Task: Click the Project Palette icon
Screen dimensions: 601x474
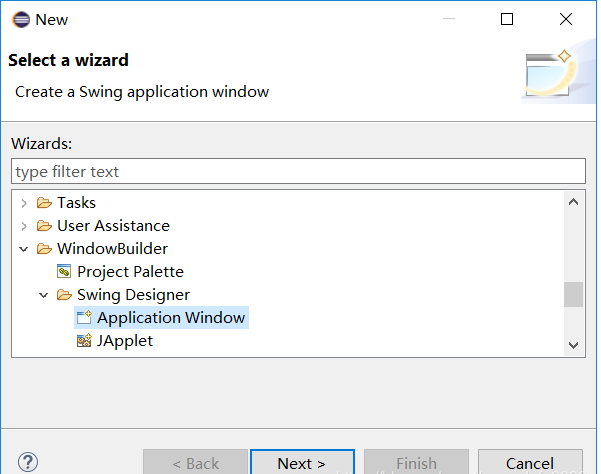Action: (64, 271)
